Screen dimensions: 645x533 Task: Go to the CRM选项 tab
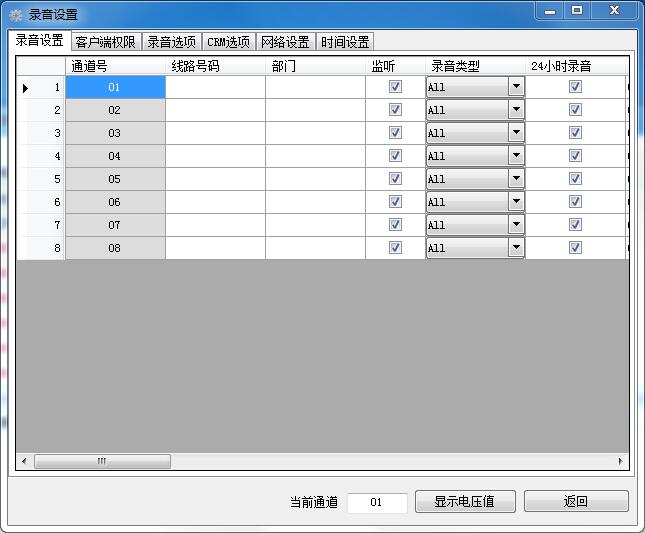coord(229,42)
